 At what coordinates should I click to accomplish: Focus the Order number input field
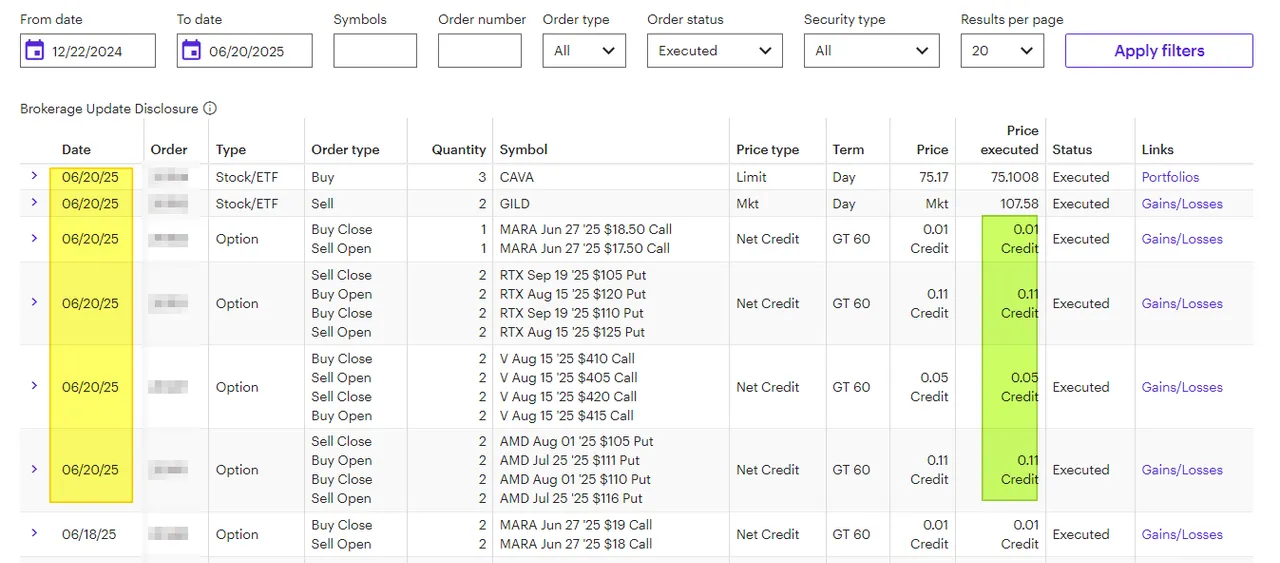[480, 51]
